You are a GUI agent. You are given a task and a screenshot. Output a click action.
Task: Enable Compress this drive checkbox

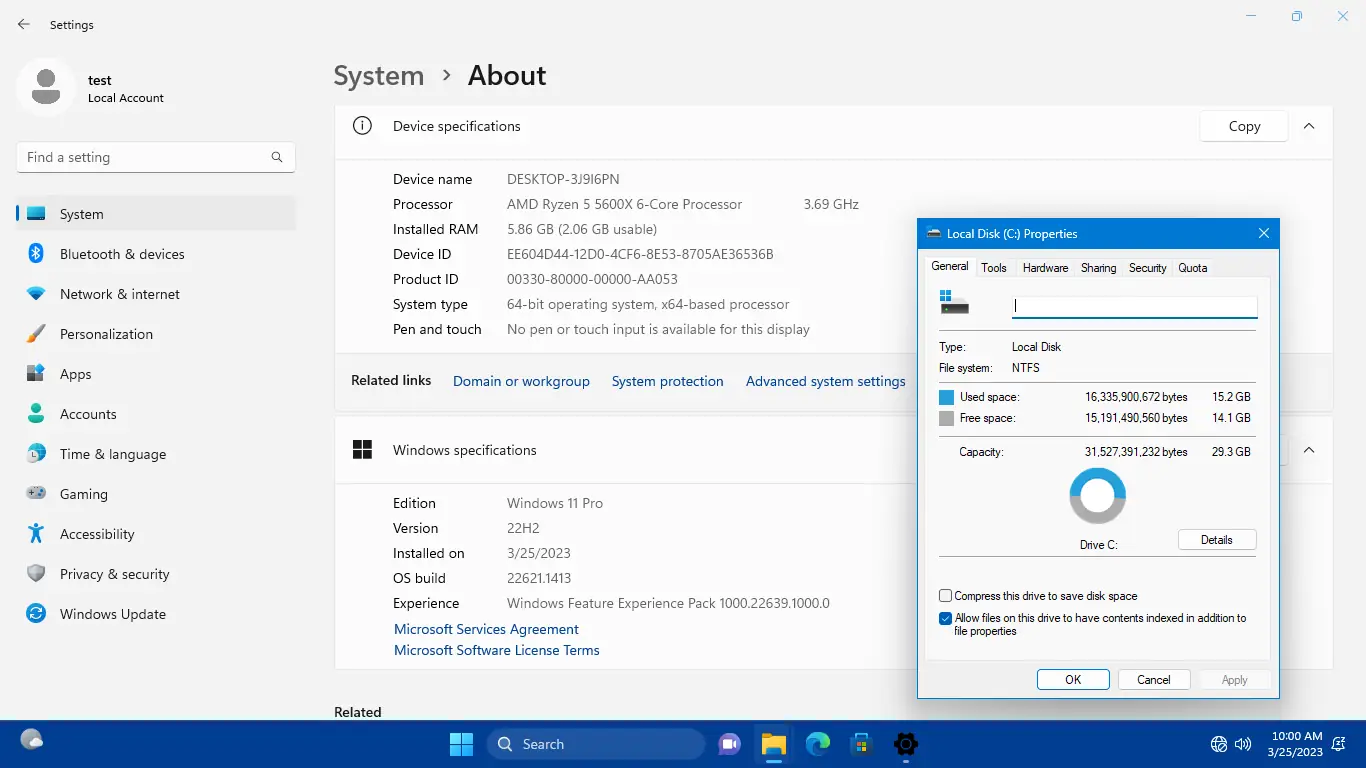click(x=946, y=596)
